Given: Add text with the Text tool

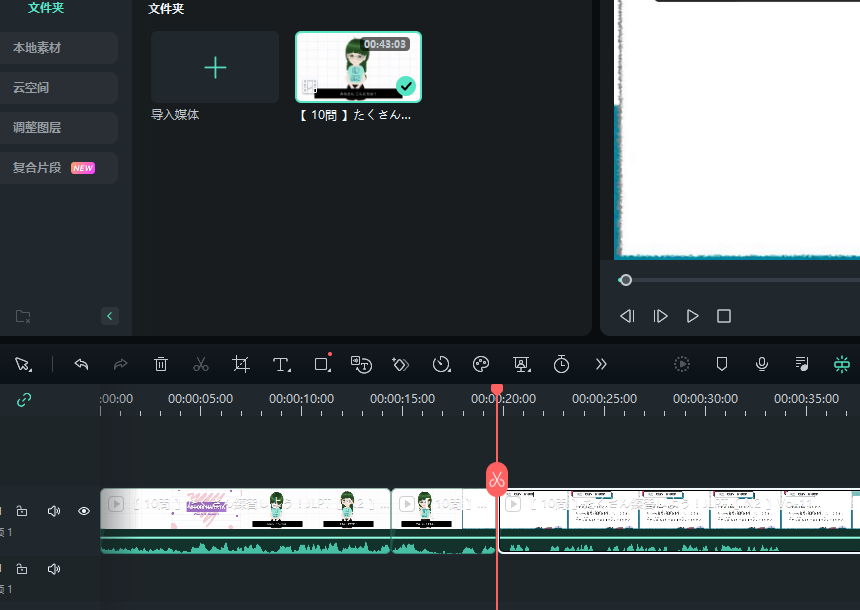Looking at the screenshot, I should [282, 365].
